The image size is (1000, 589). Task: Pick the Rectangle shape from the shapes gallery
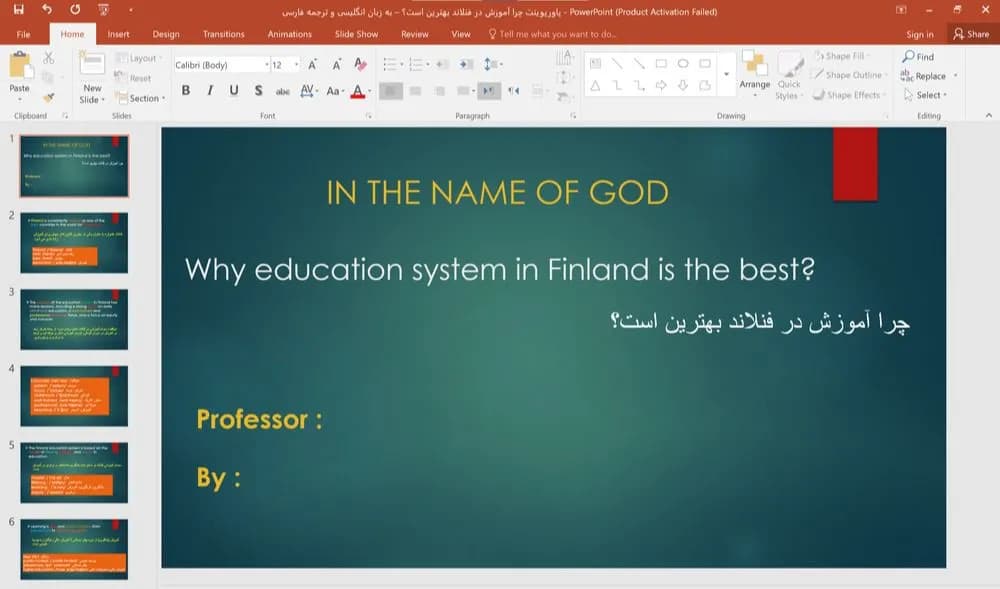(661, 64)
